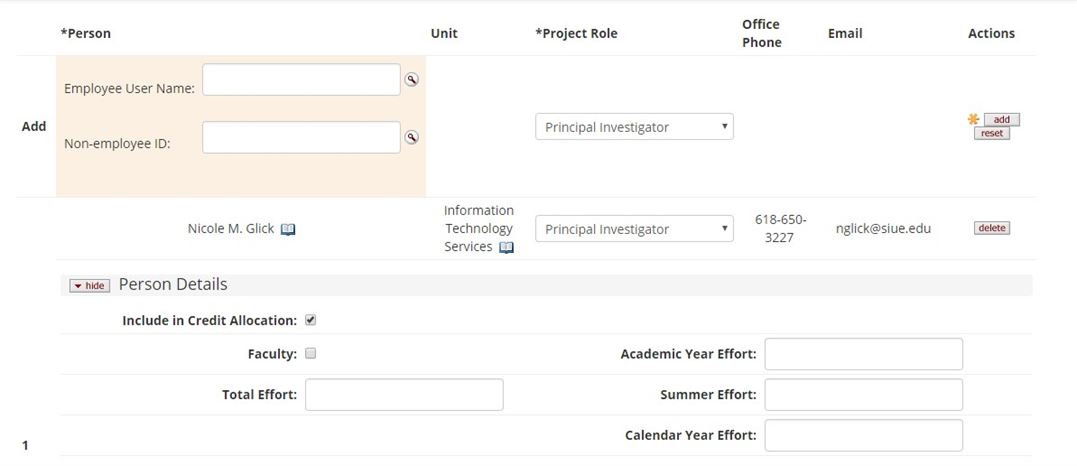1077x466 pixels.
Task: Focus the Total Effort input field
Action: (x=404, y=394)
